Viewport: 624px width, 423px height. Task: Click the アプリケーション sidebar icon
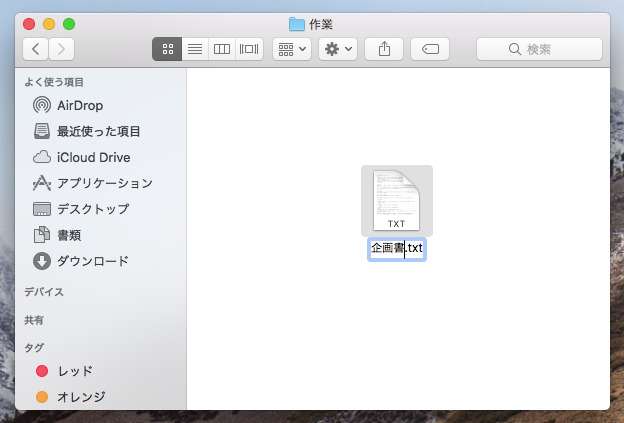(42, 183)
